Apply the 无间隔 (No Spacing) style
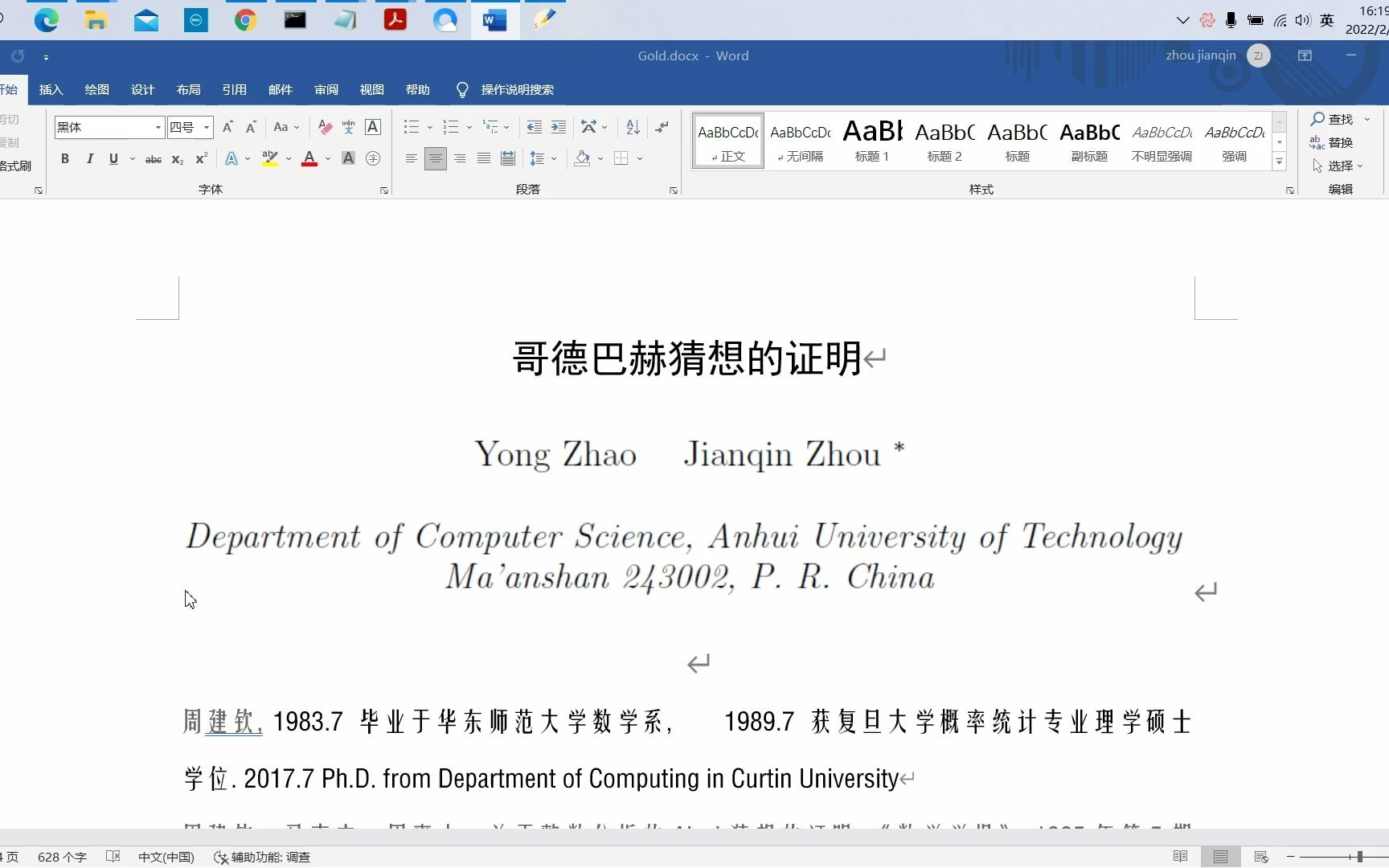This screenshot has height=868, width=1389. point(800,141)
